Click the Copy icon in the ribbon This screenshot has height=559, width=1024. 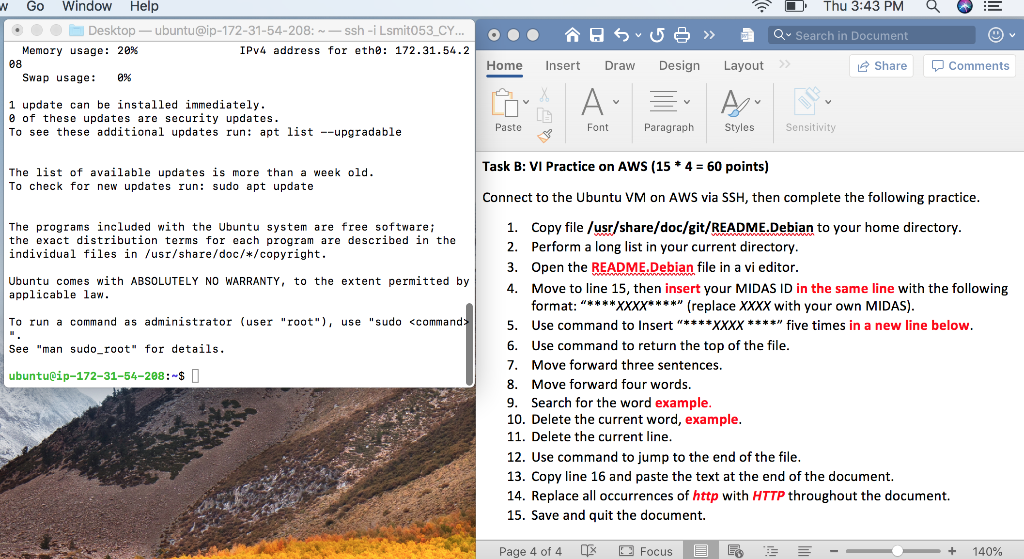click(544, 116)
